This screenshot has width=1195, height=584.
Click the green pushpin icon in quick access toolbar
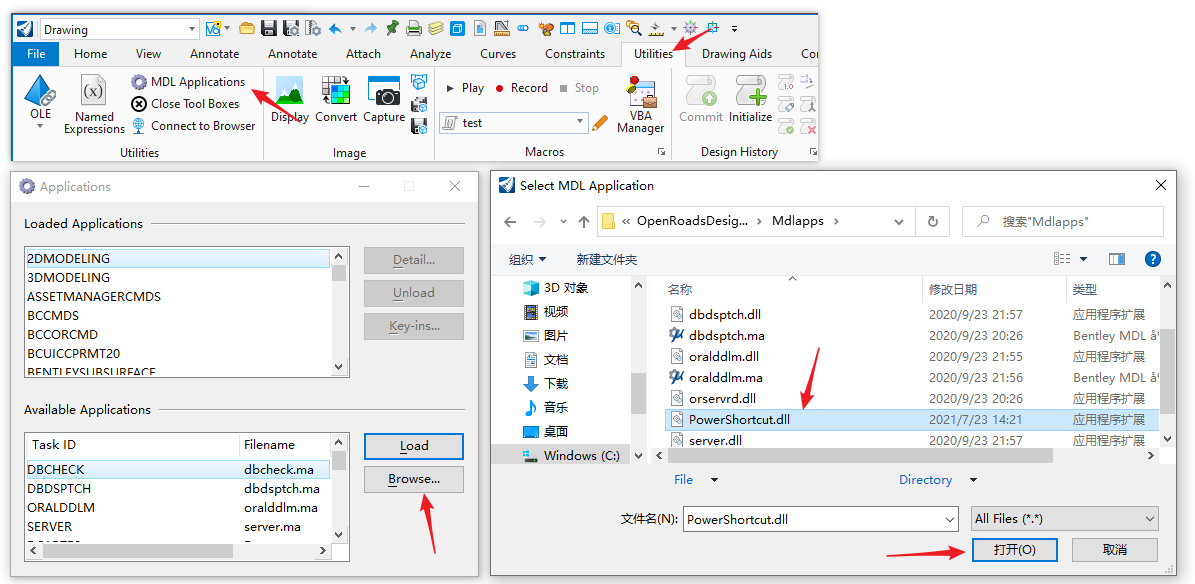392,29
